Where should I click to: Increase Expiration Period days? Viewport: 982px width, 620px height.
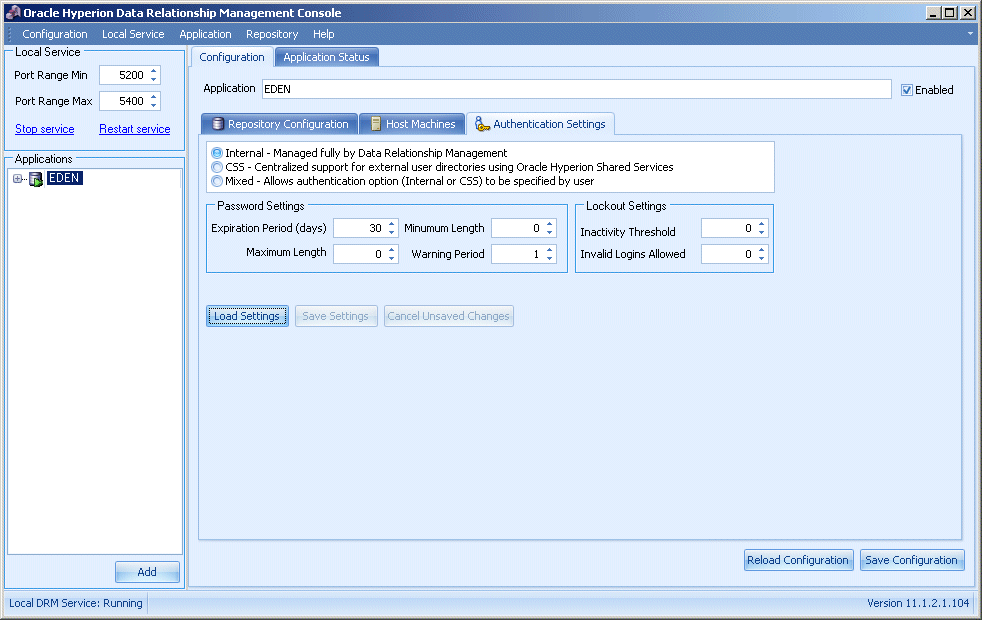pos(391,224)
